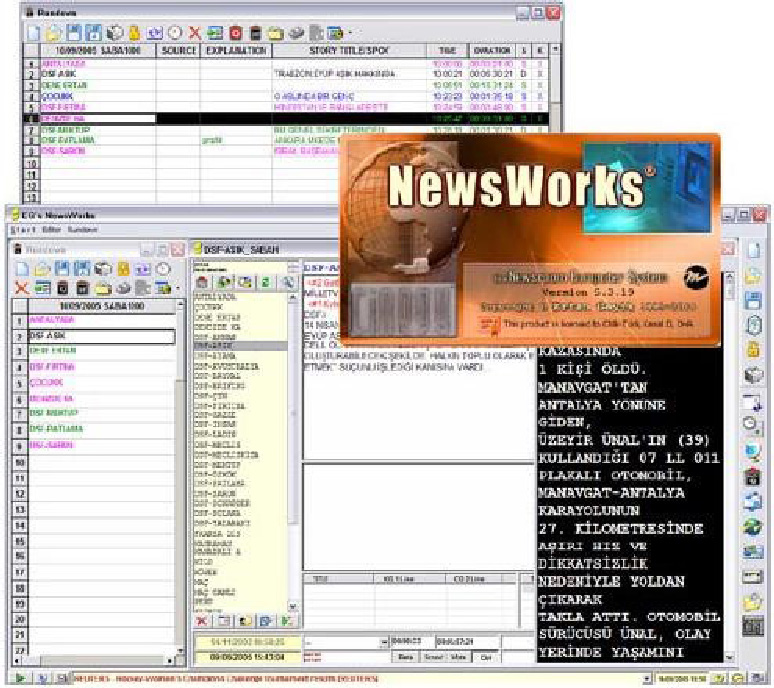Screen dimensions: 774x688
Task: Open the Editor menu
Action: point(51,229)
